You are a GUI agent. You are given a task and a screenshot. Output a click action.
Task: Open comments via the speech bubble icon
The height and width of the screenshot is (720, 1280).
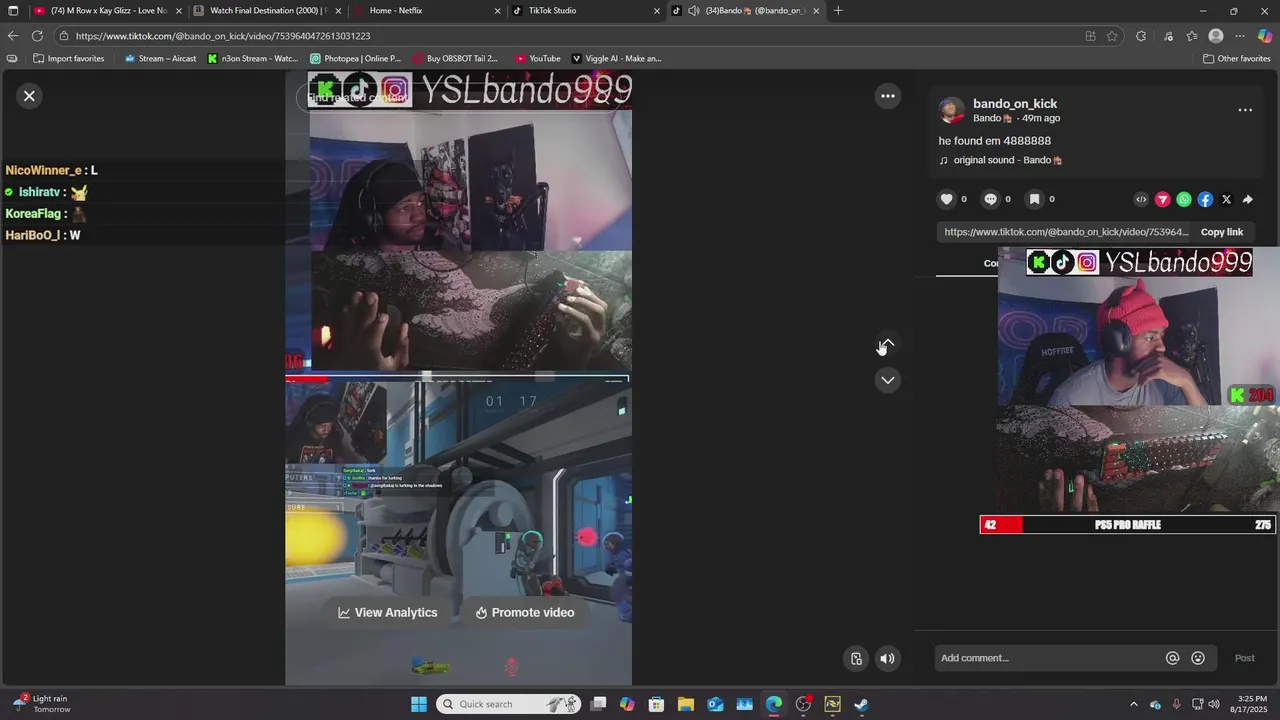coord(990,199)
